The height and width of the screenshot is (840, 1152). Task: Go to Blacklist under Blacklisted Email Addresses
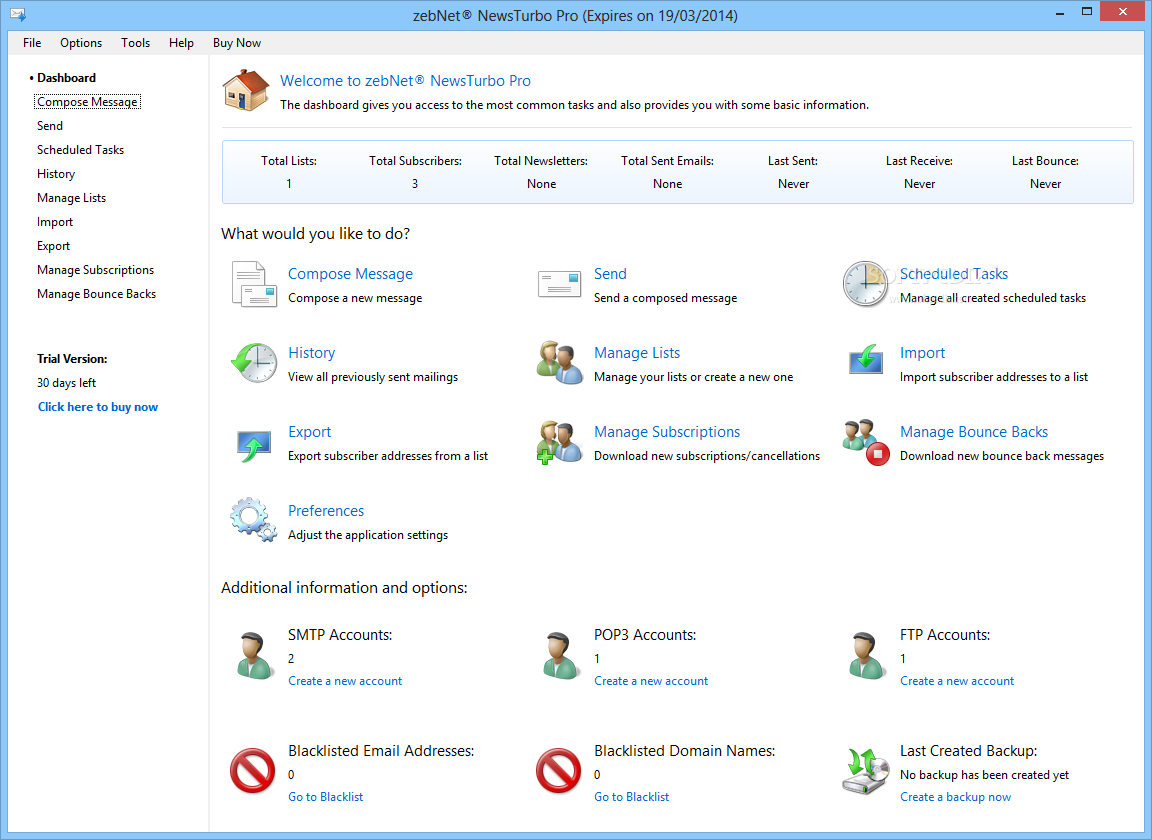click(x=325, y=797)
